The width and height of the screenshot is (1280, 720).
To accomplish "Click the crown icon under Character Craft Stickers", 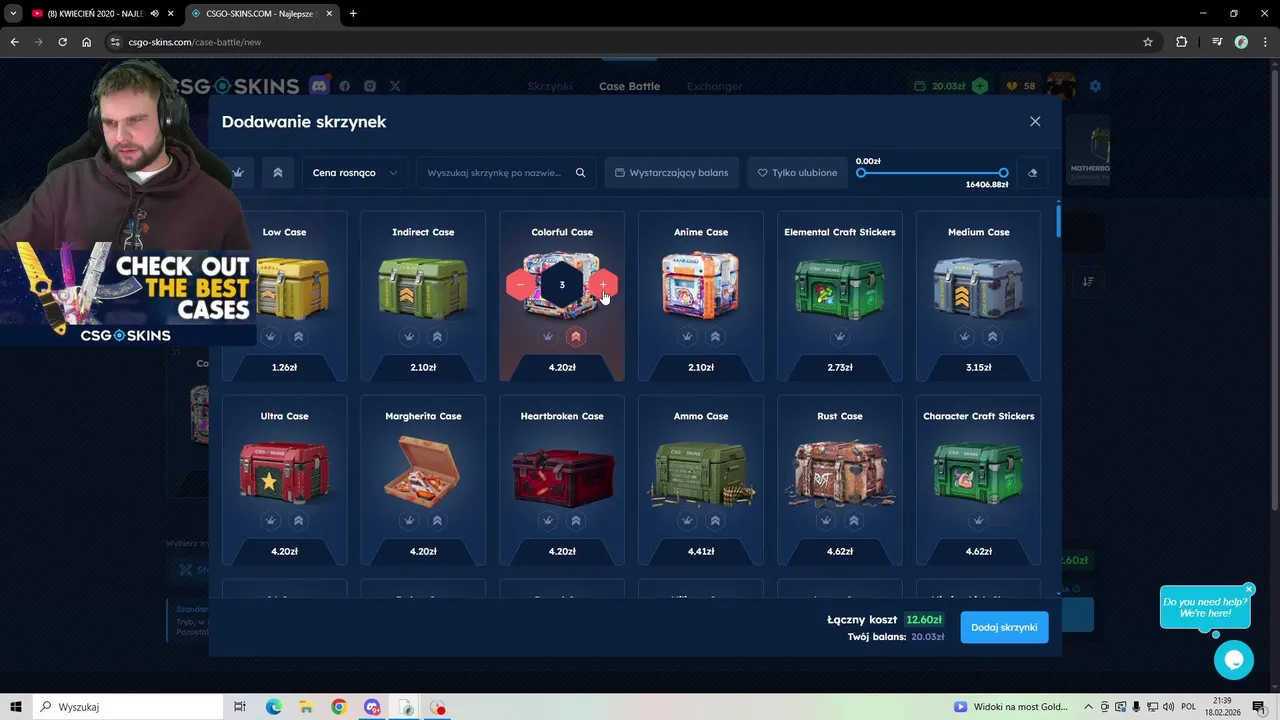I will coord(979,521).
